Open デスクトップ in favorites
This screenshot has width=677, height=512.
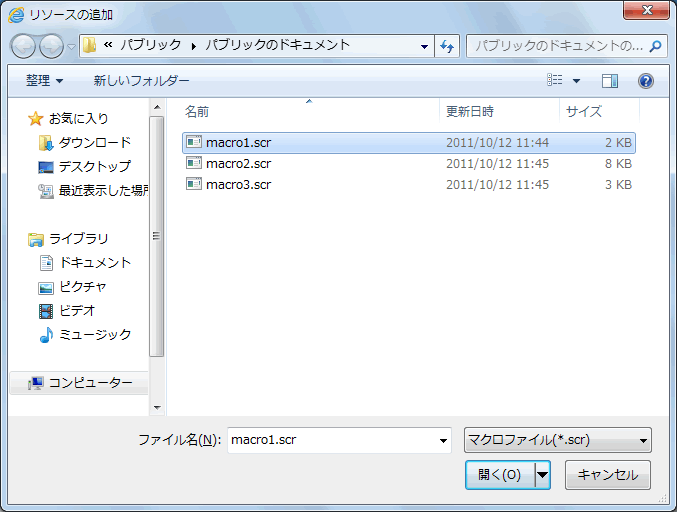95,166
